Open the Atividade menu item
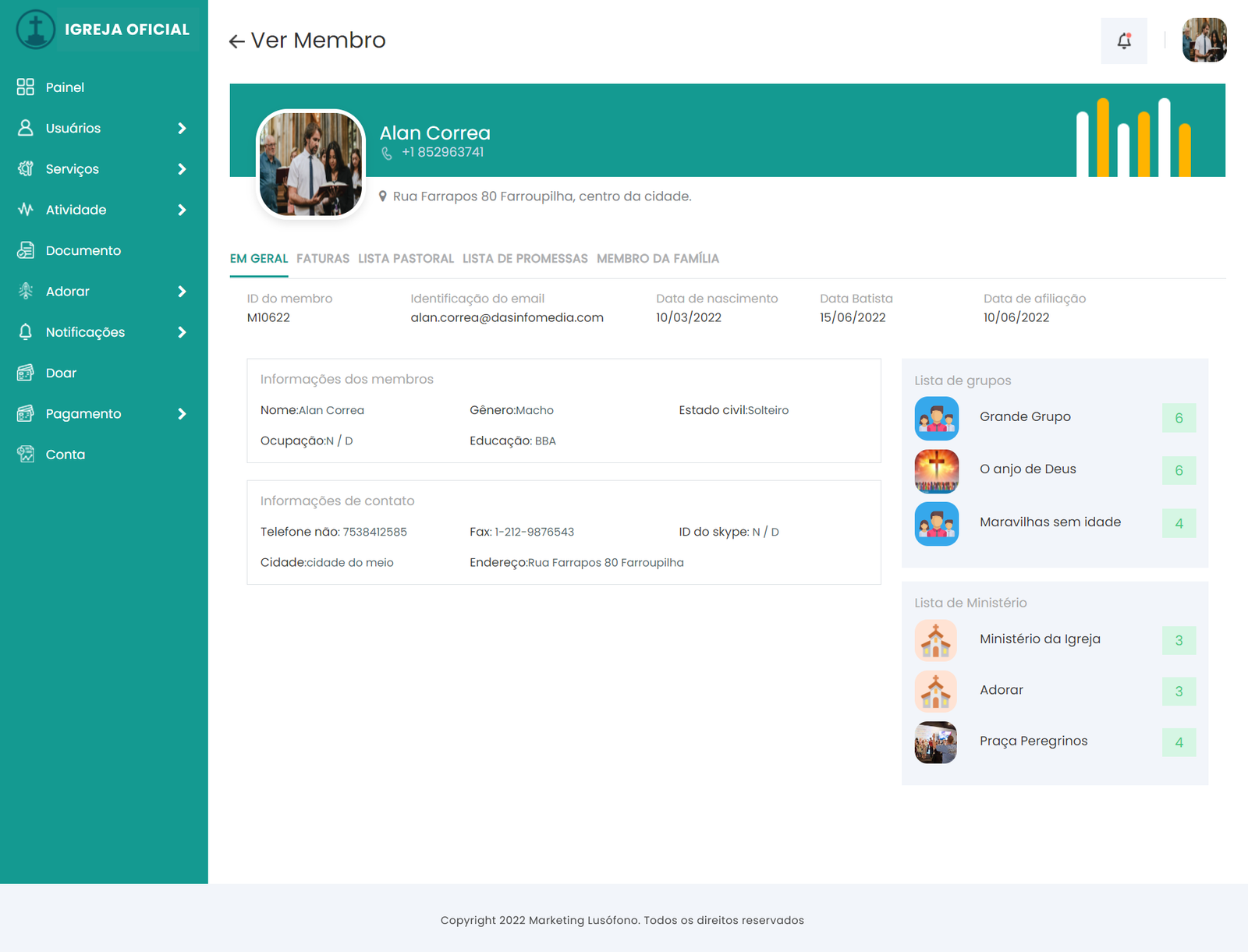 click(76, 210)
